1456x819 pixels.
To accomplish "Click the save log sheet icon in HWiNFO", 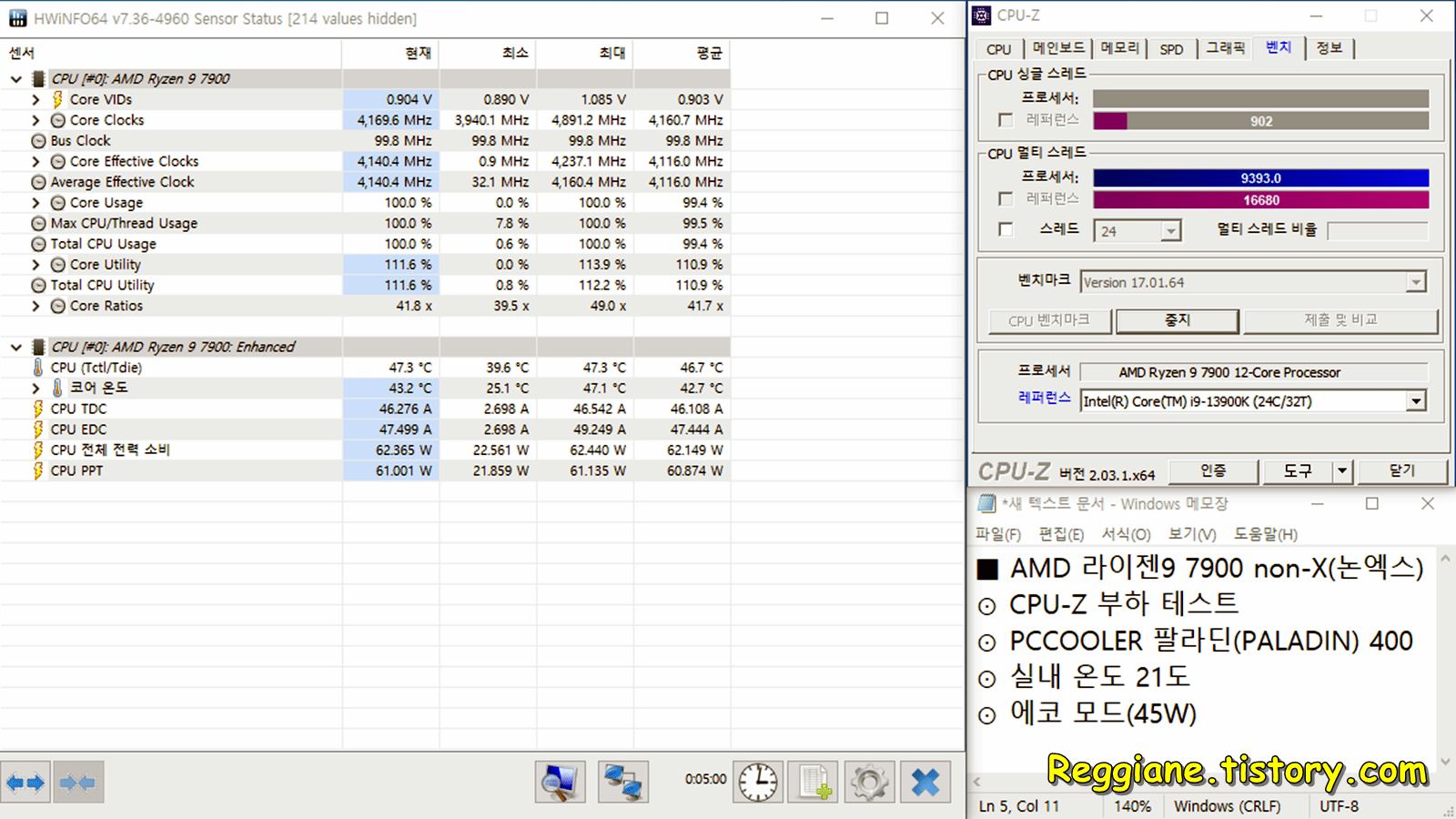I will (x=814, y=782).
